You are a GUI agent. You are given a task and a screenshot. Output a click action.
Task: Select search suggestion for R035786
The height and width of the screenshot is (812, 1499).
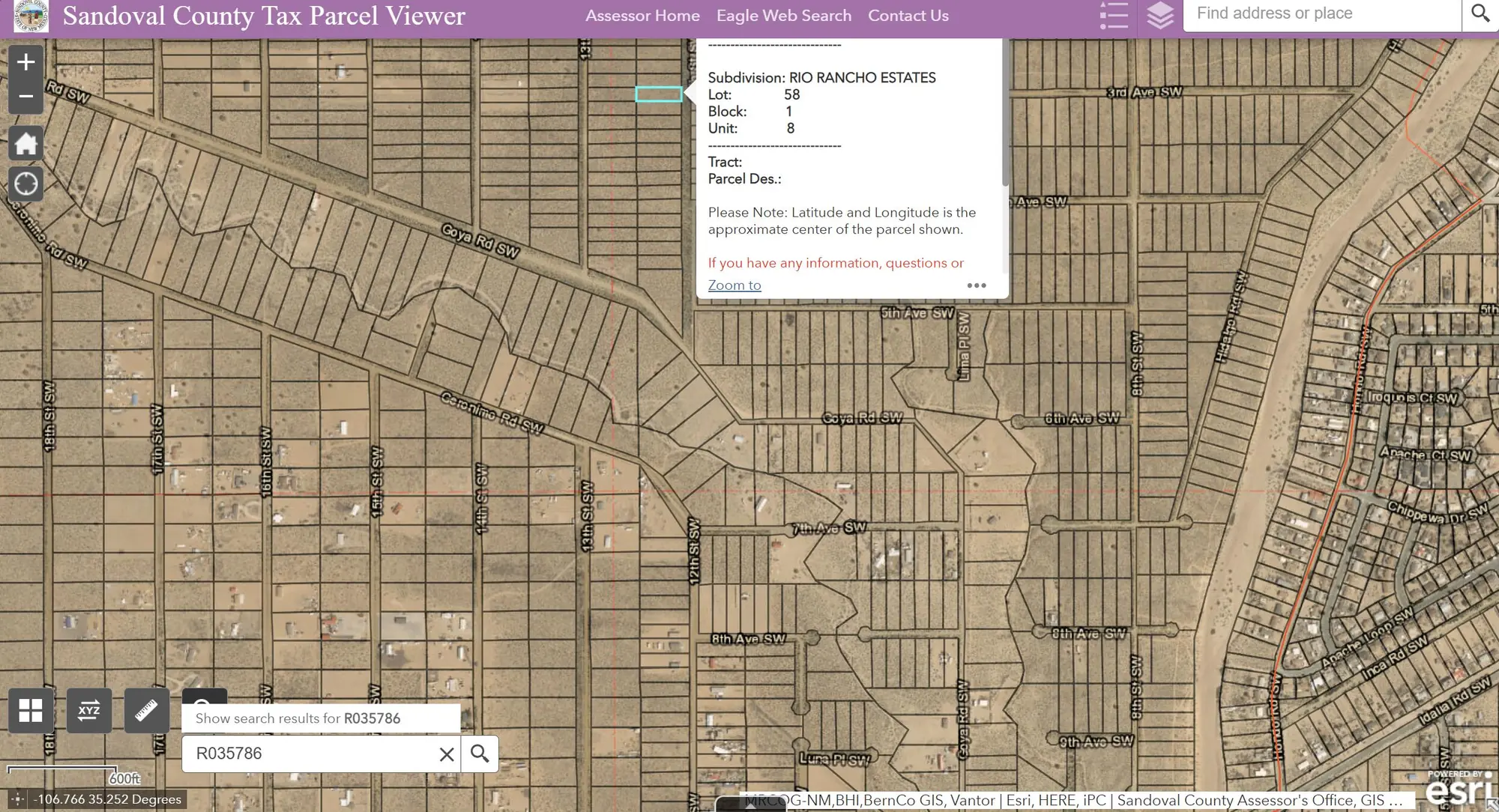click(x=321, y=718)
